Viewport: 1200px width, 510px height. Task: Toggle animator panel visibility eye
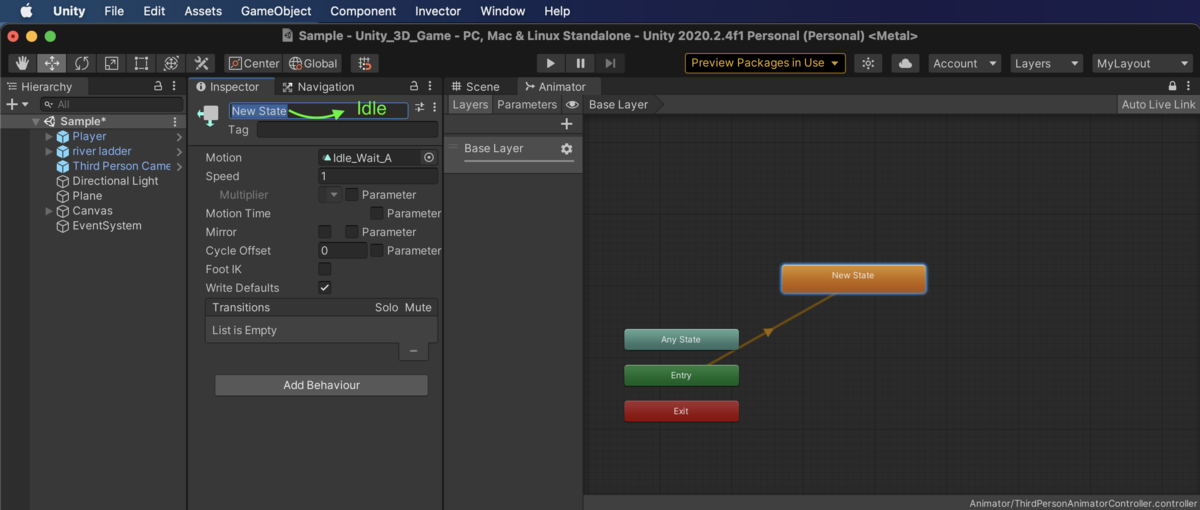[572, 104]
